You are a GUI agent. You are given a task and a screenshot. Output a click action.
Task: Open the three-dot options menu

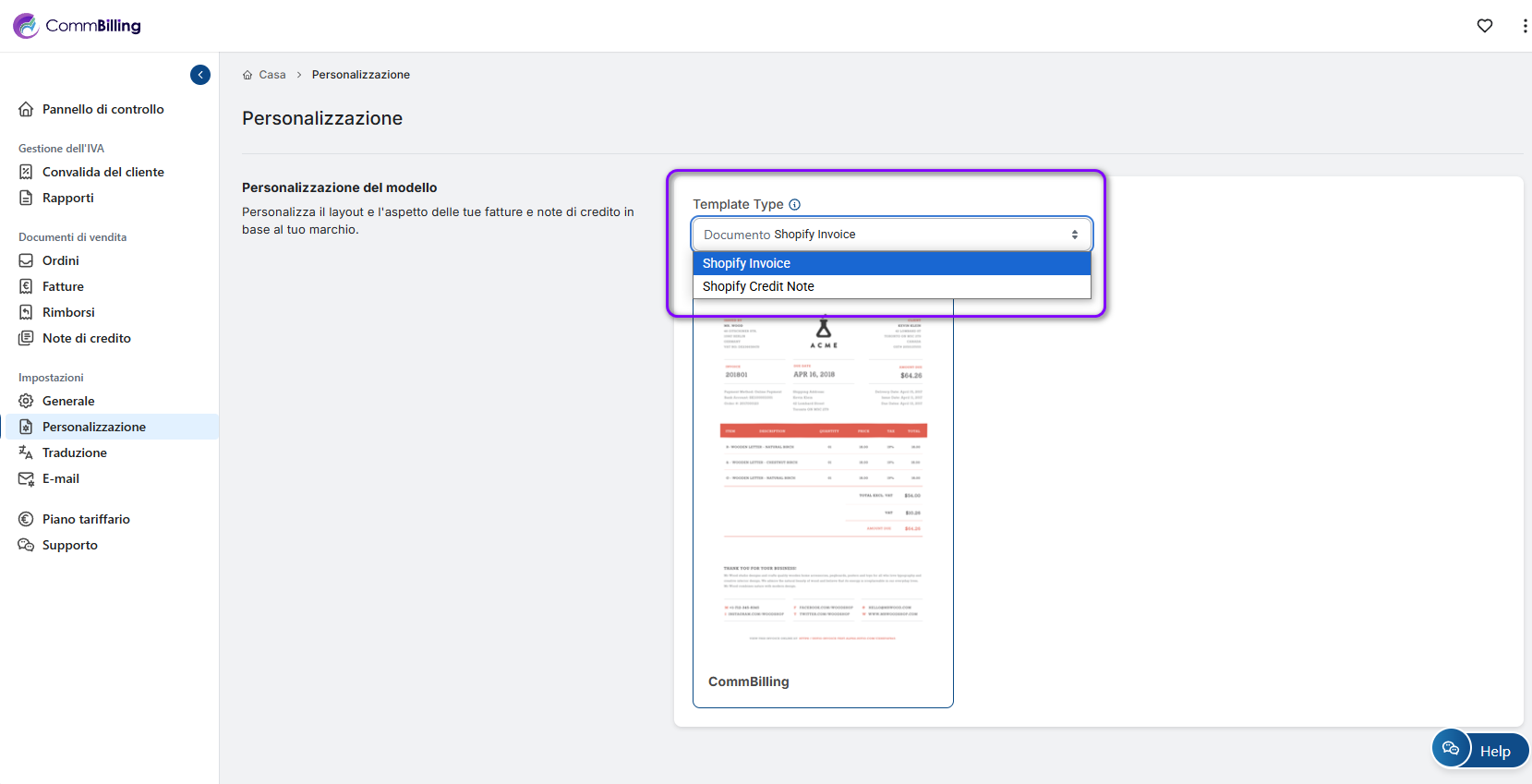(1524, 26)
